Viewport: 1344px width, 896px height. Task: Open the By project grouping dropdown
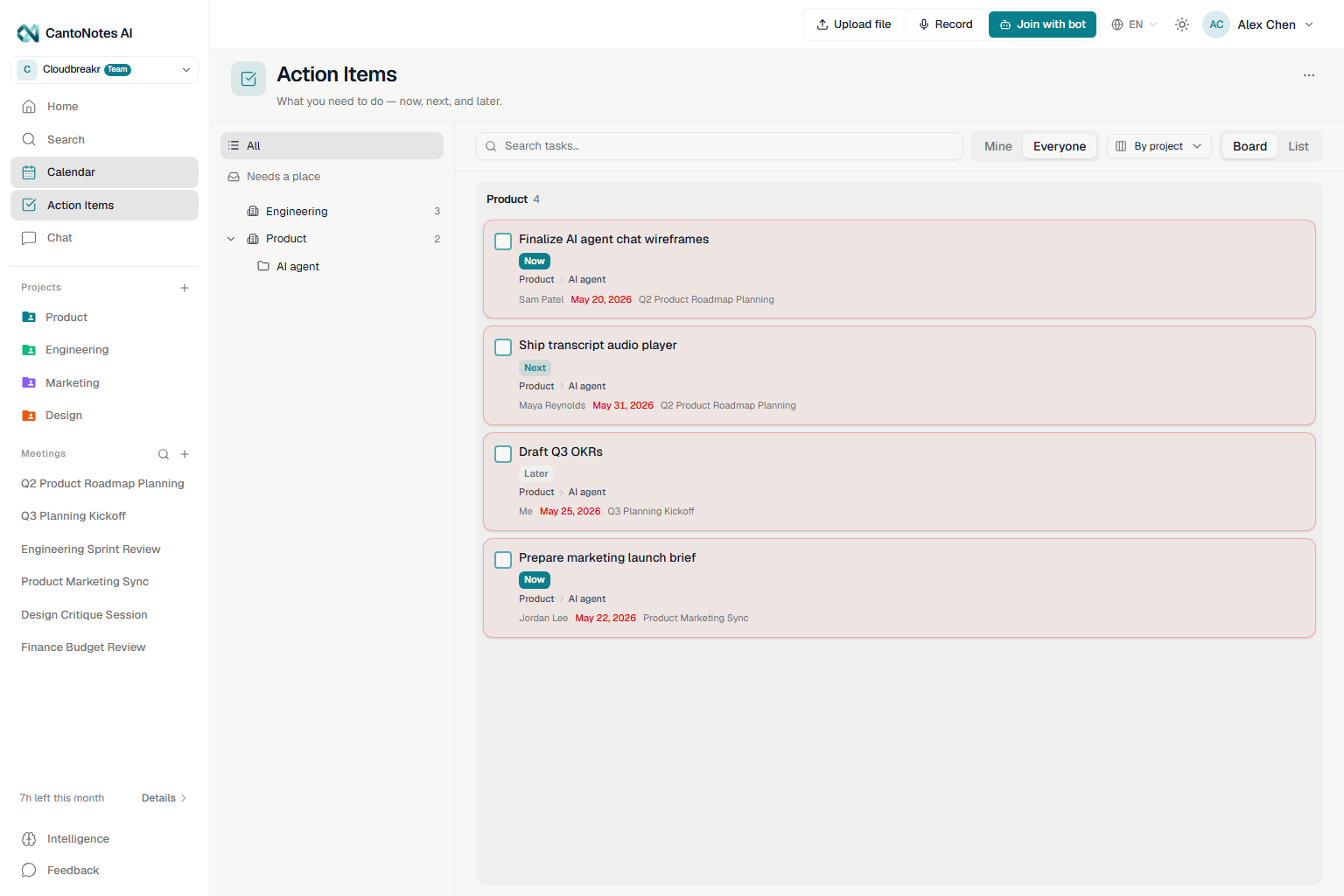1158,146
